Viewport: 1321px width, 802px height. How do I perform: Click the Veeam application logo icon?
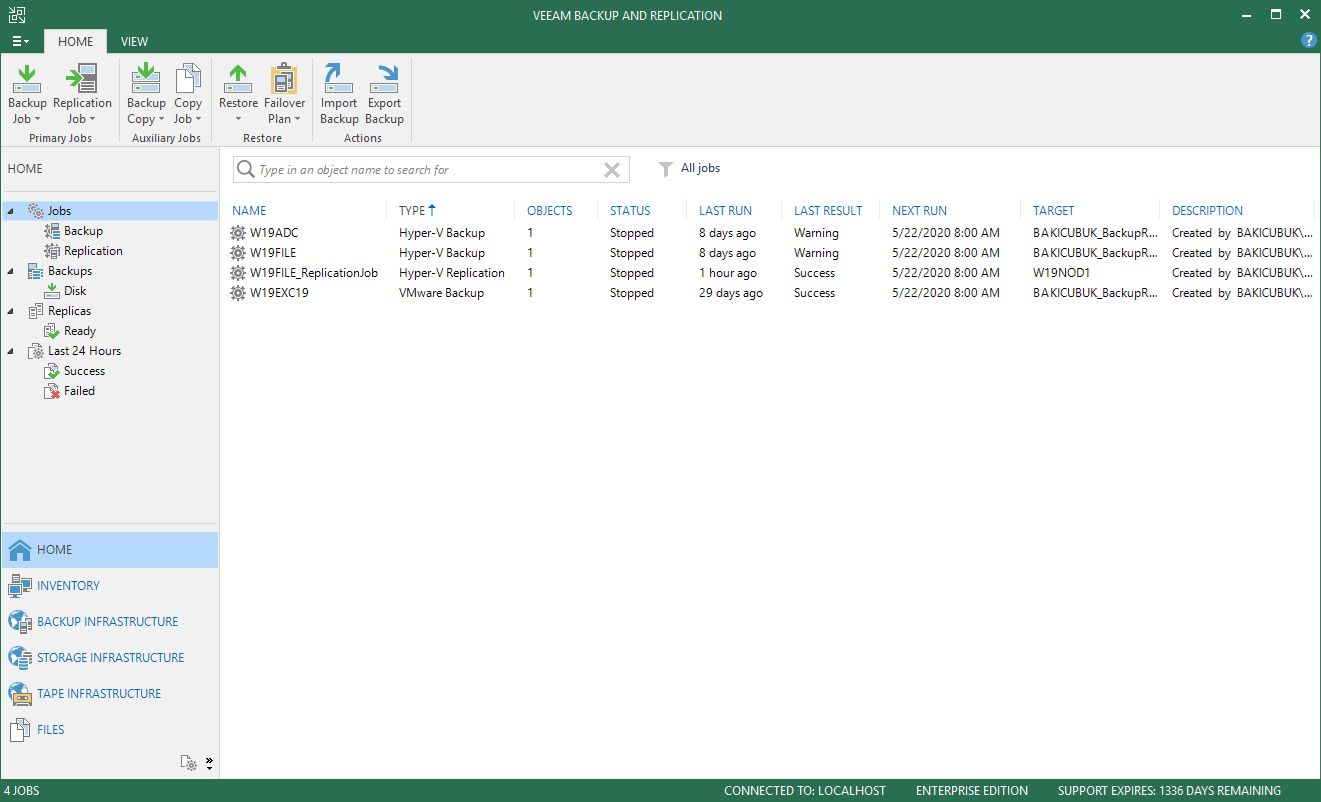coord(17,15)
